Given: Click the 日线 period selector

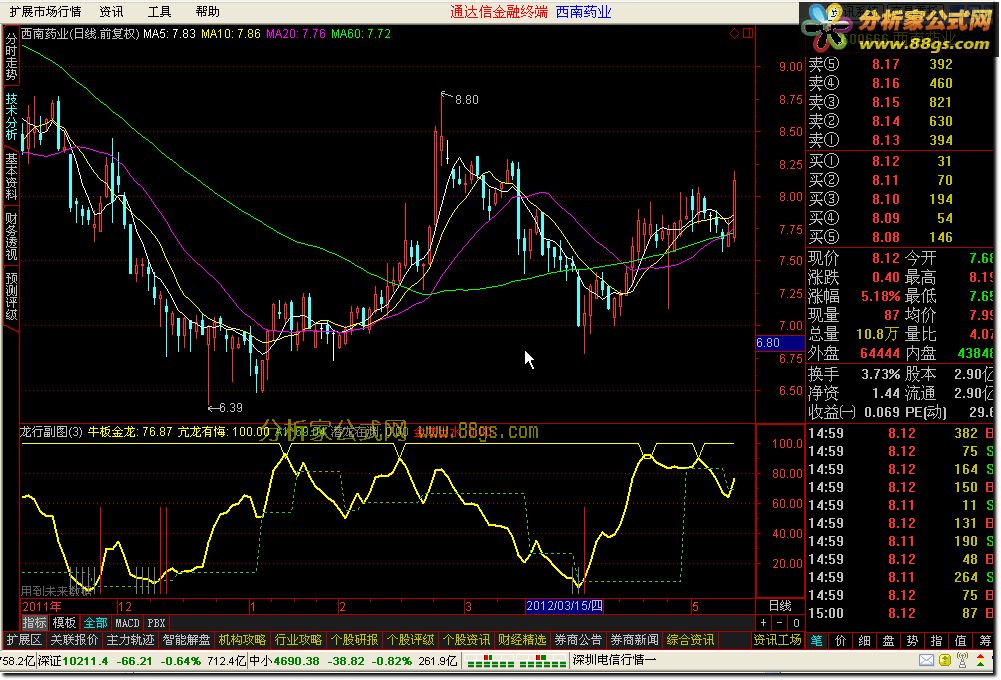Looking at the screenshot, I should pos(779,605).
